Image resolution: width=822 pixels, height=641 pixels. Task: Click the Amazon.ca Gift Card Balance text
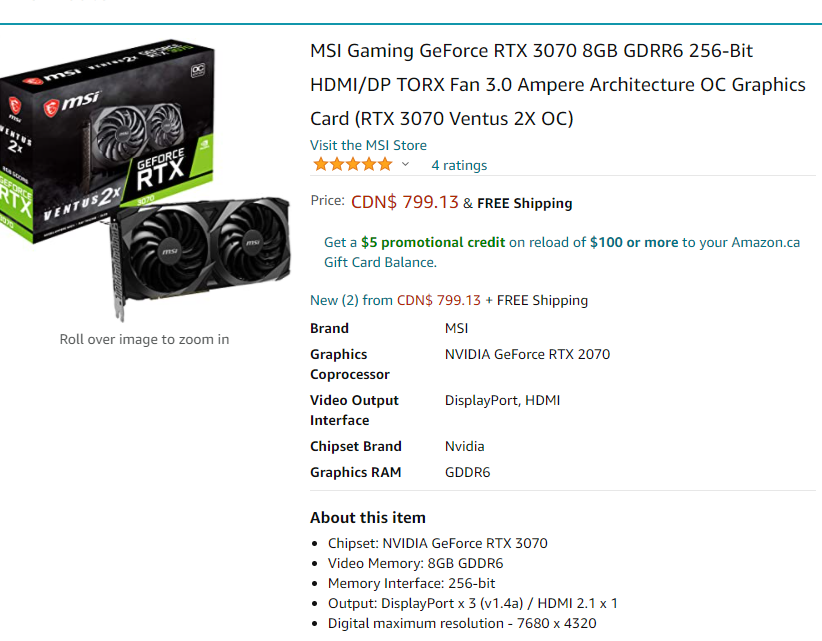click(562, 252)
